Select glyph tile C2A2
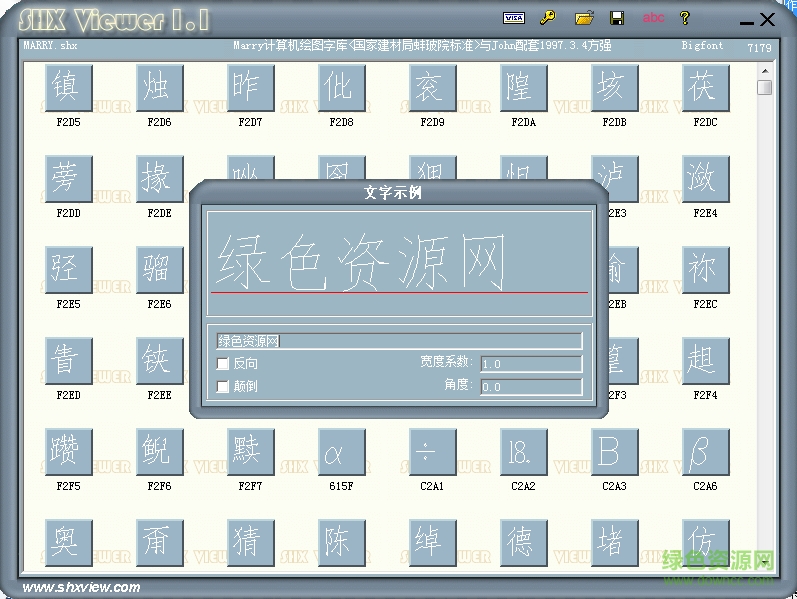This screenshot has width=797, height=599. coord(523,452)
